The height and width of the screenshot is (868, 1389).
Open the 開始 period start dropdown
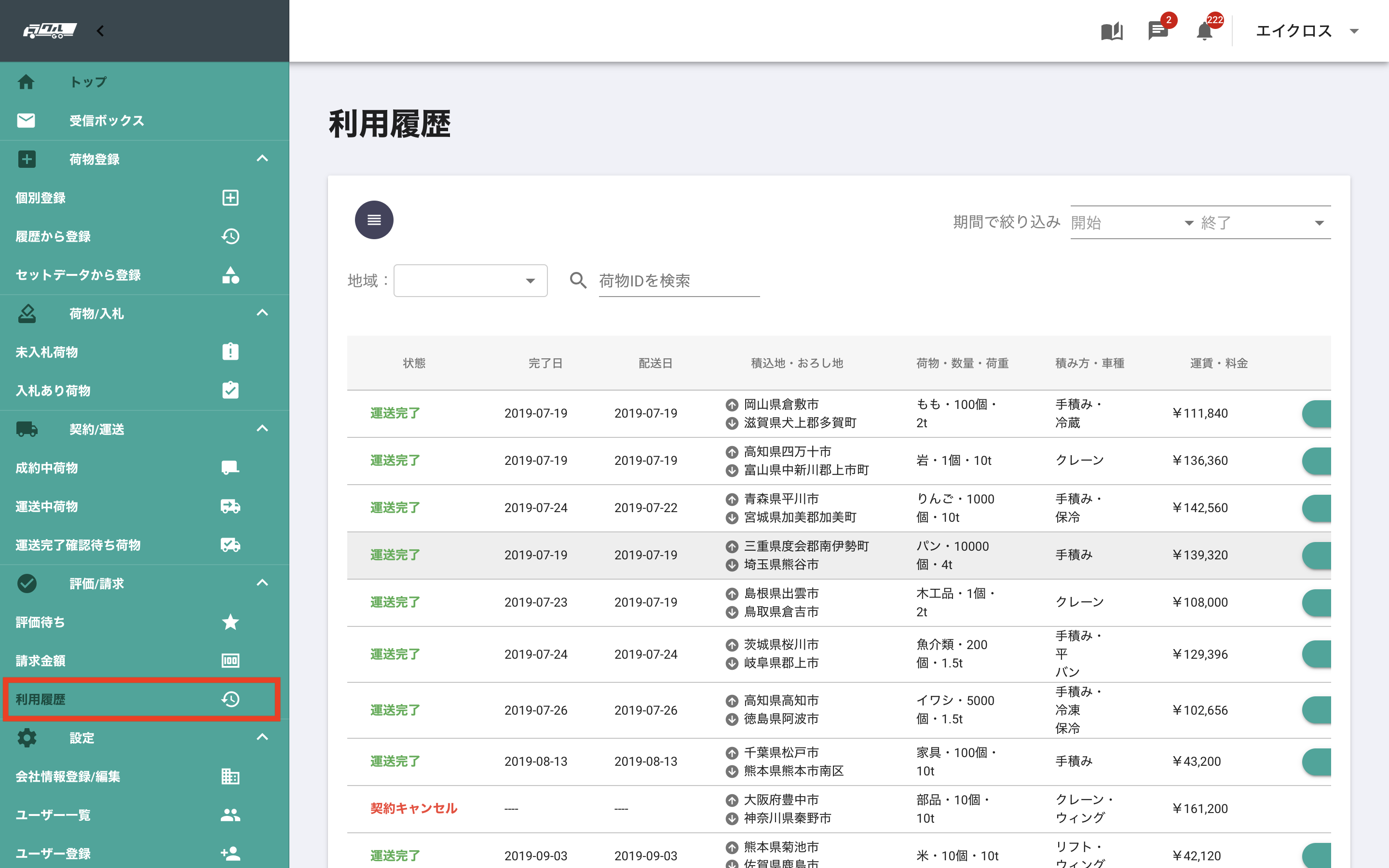[1132, 223]
